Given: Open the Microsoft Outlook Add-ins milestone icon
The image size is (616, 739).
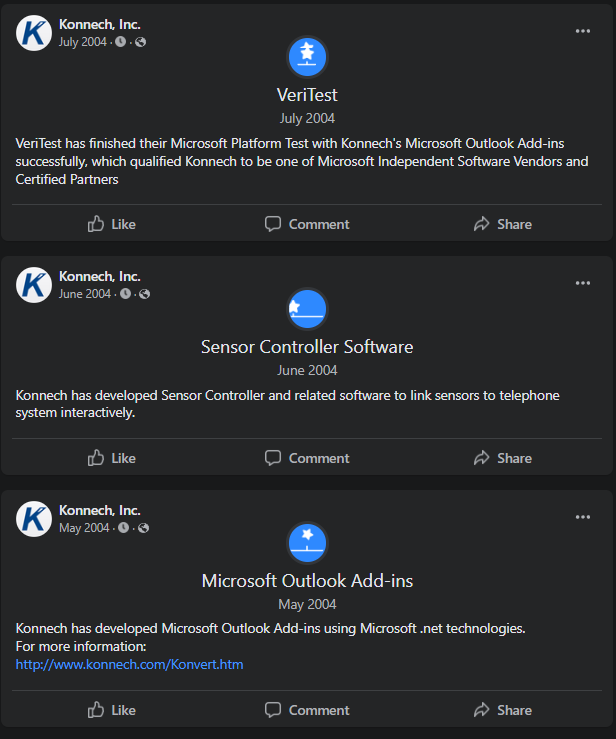Looking at the screenshot, I should (307, 542).
